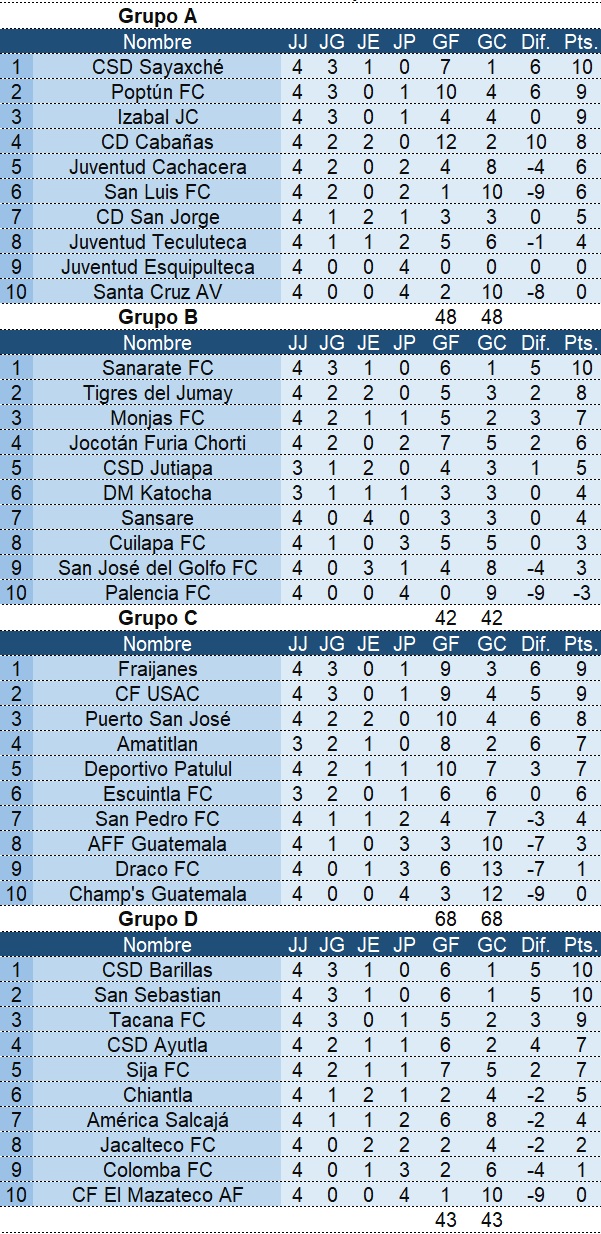
Task: Click the Pts. header of Grupo A table
Action: pos(580,42)
